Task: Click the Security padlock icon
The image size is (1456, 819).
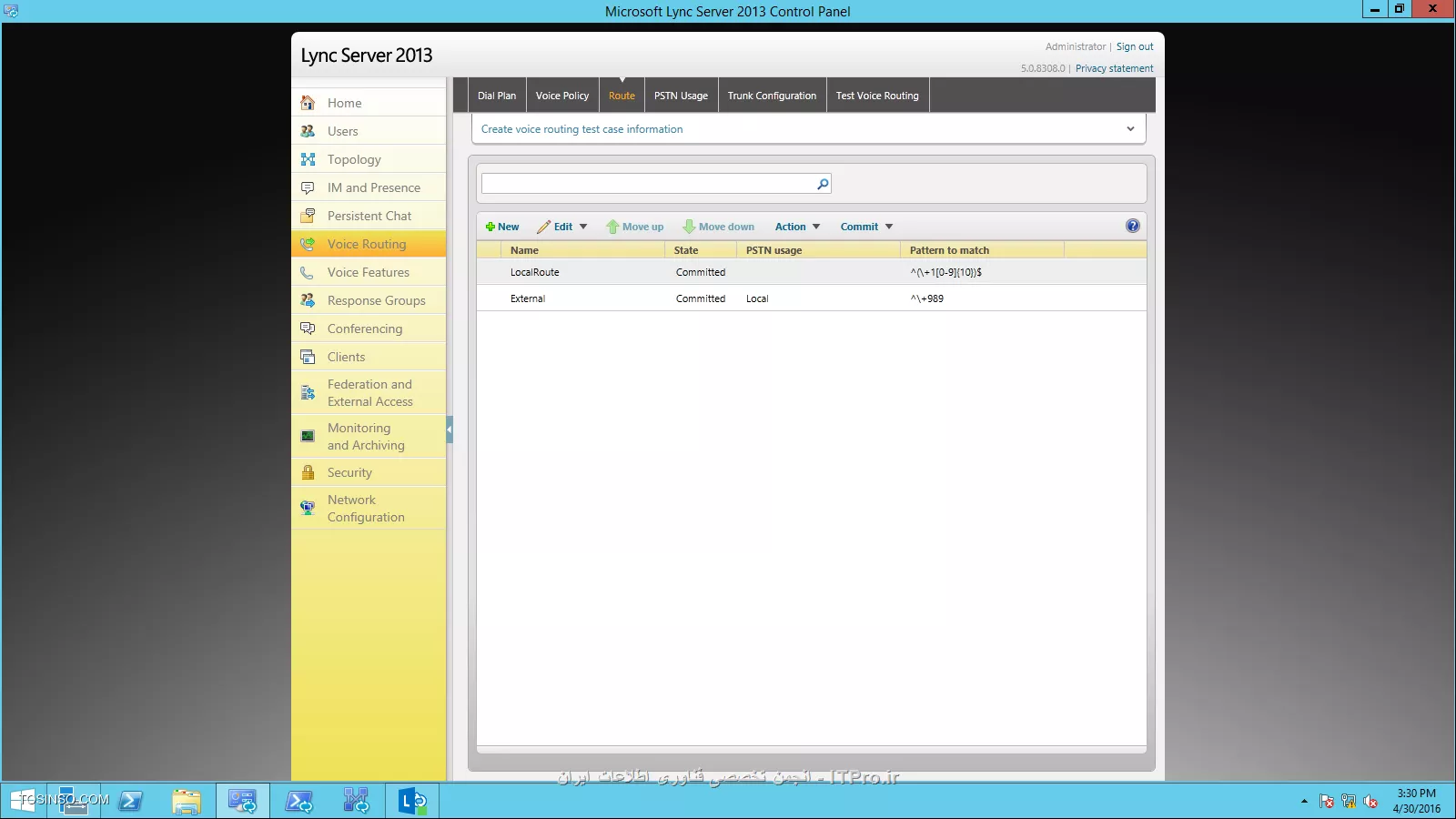Action: coord(308,472)
